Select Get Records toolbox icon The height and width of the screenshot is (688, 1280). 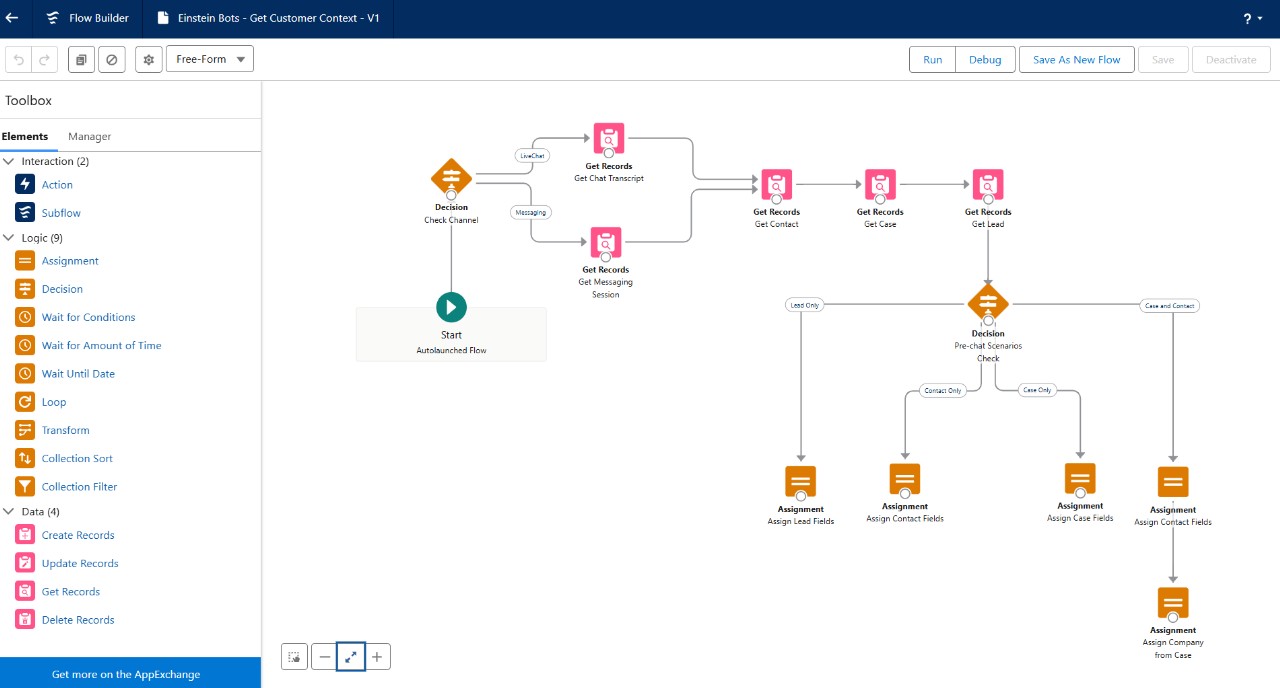(x=25, y=591)
